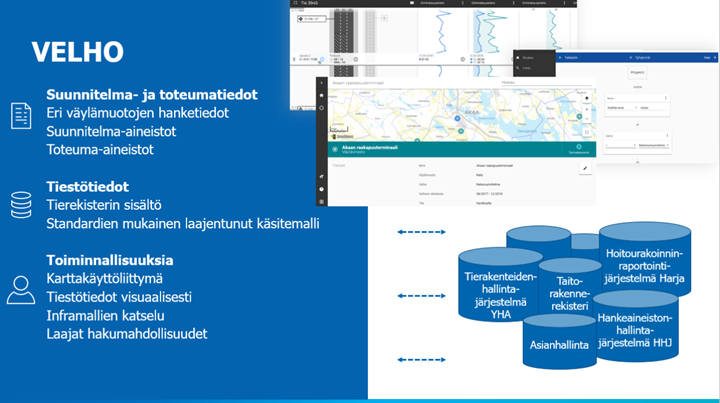The height and width of the screenshot is (403, 720).
Task: Click the Hoitourakoinnin raportointijärjestelmä Harja cylinder
Action: click(x=644, y=260)
